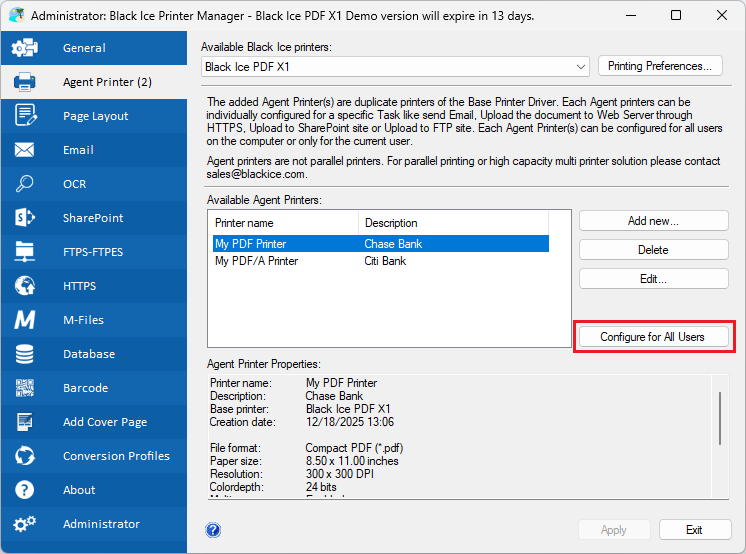
Task: Open the Email envelope icon
Action: 25,150
